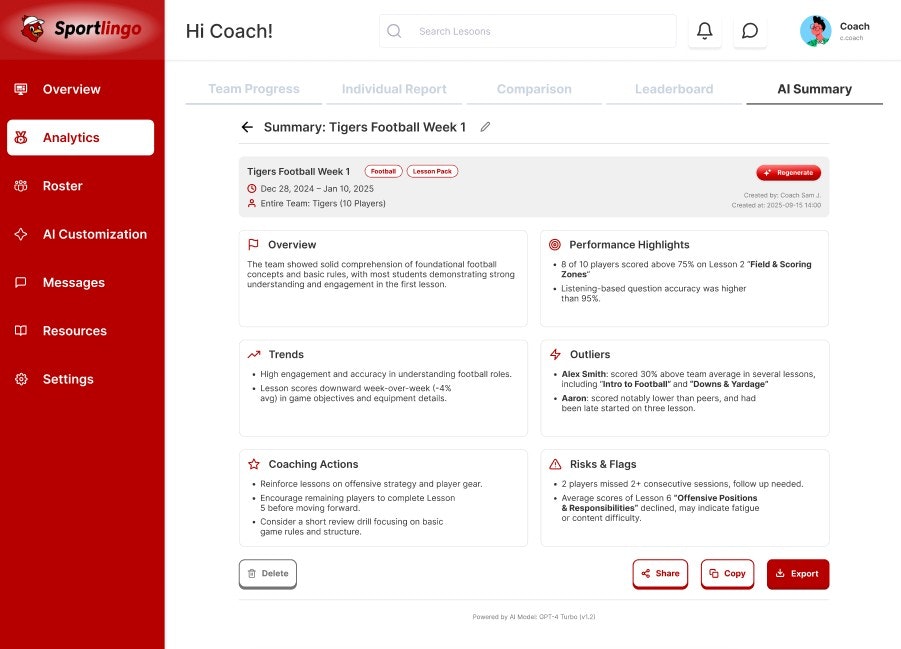The image size is (901, 649).
Task: Click the Overview card flag icon
Action: pos(253,244)
